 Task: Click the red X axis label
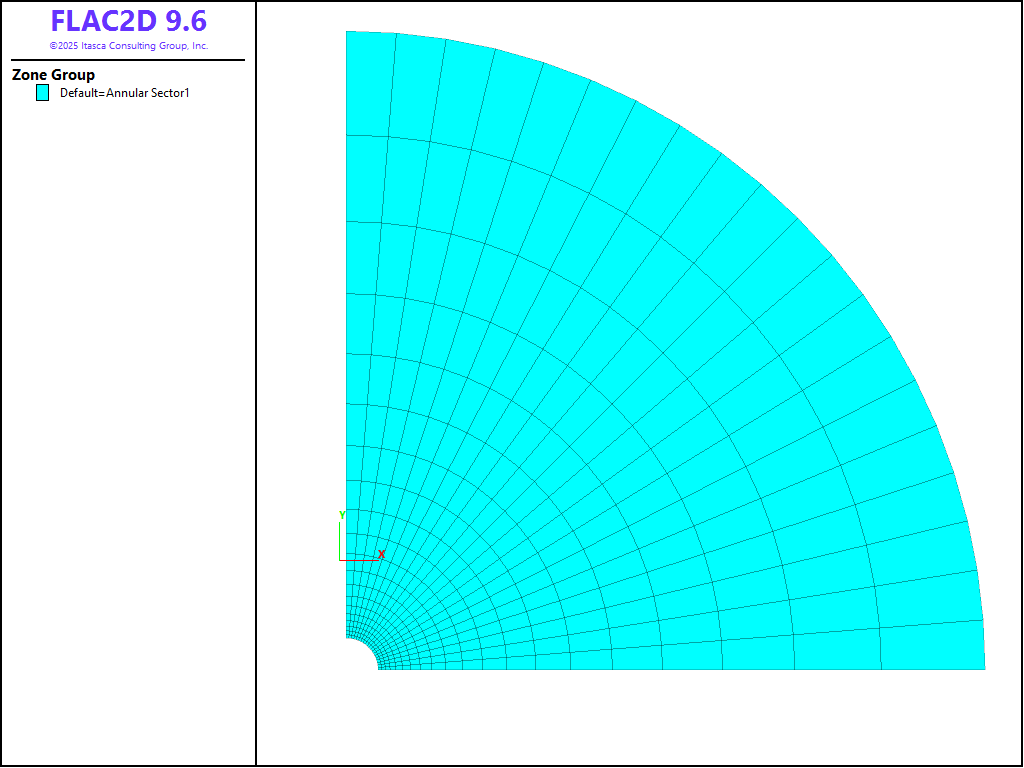(x=381, y=554)
